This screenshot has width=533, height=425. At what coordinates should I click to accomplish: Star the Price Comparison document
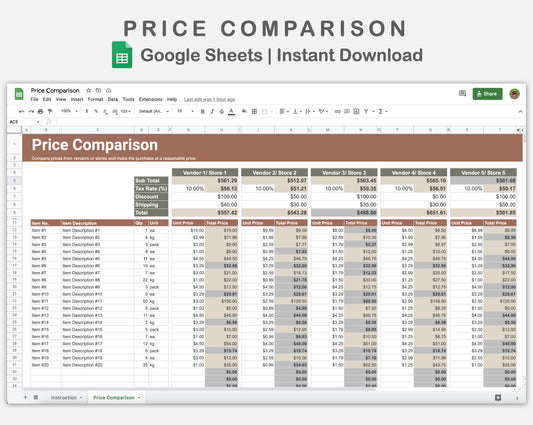point(88,90)
